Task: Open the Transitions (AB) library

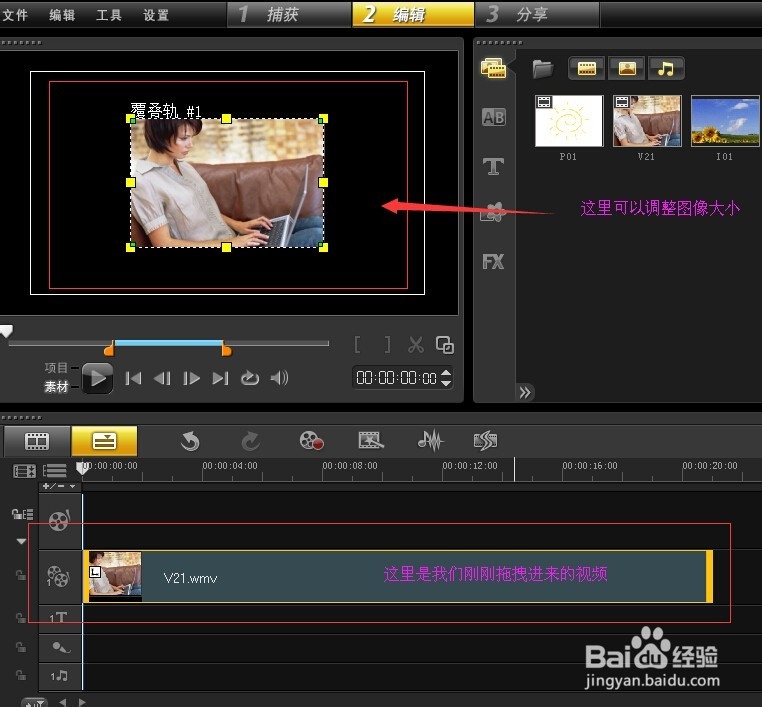Action: click(493, 117)
